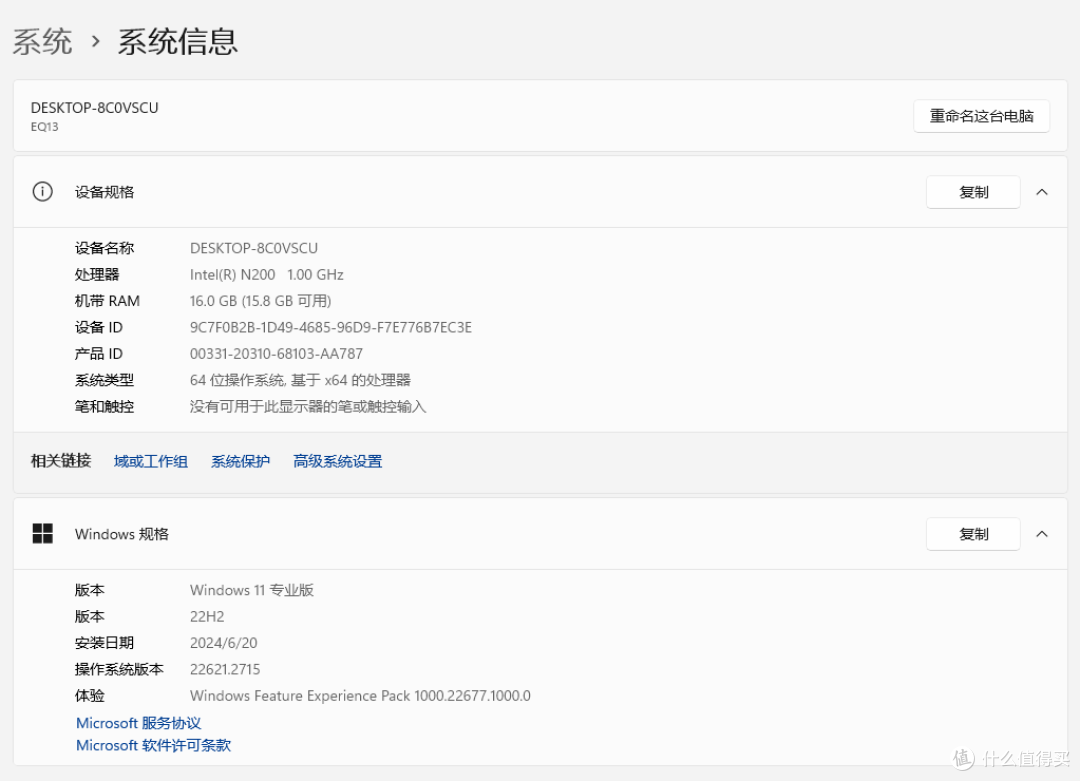Screen dimensions: 1080x781
Task: Open 系统保护 link
Action: [x=240, y=461]
